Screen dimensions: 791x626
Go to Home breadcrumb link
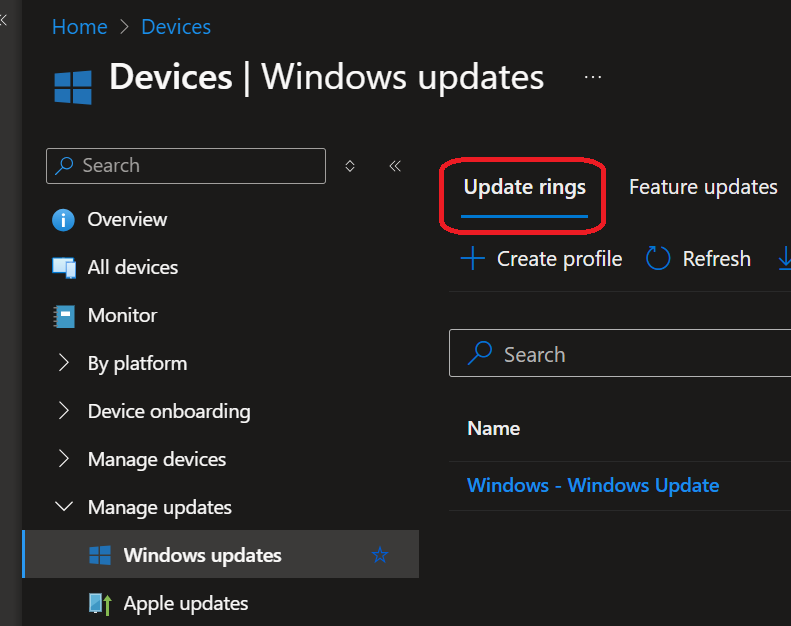(x=79, y=27)
